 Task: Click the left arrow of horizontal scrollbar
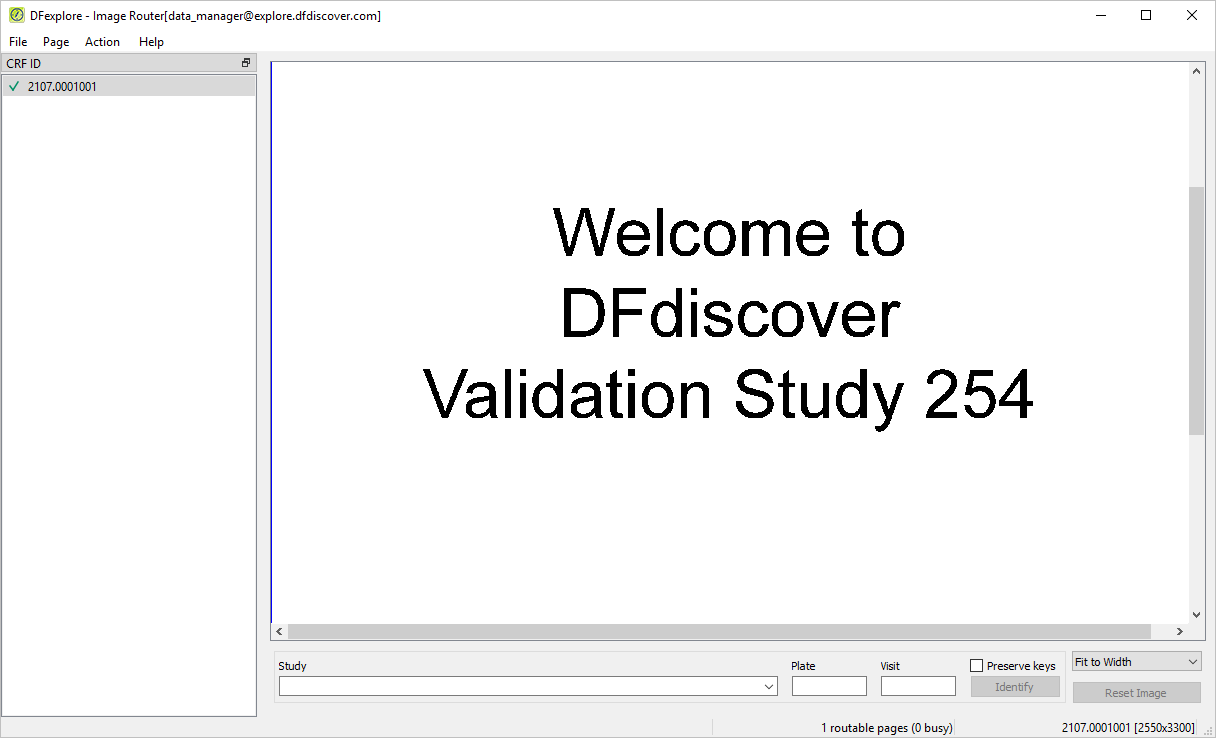click(280, 632)
